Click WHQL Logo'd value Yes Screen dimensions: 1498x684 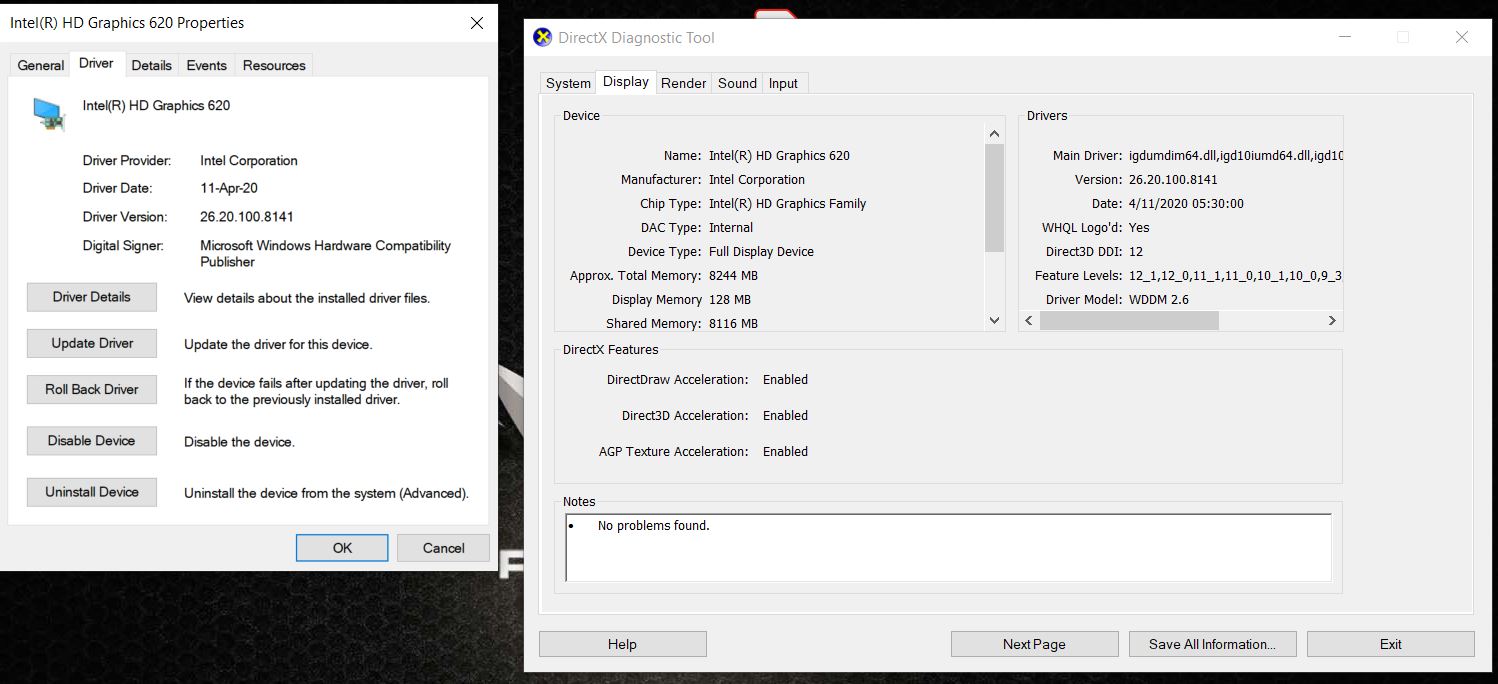tap(1139, 227)
